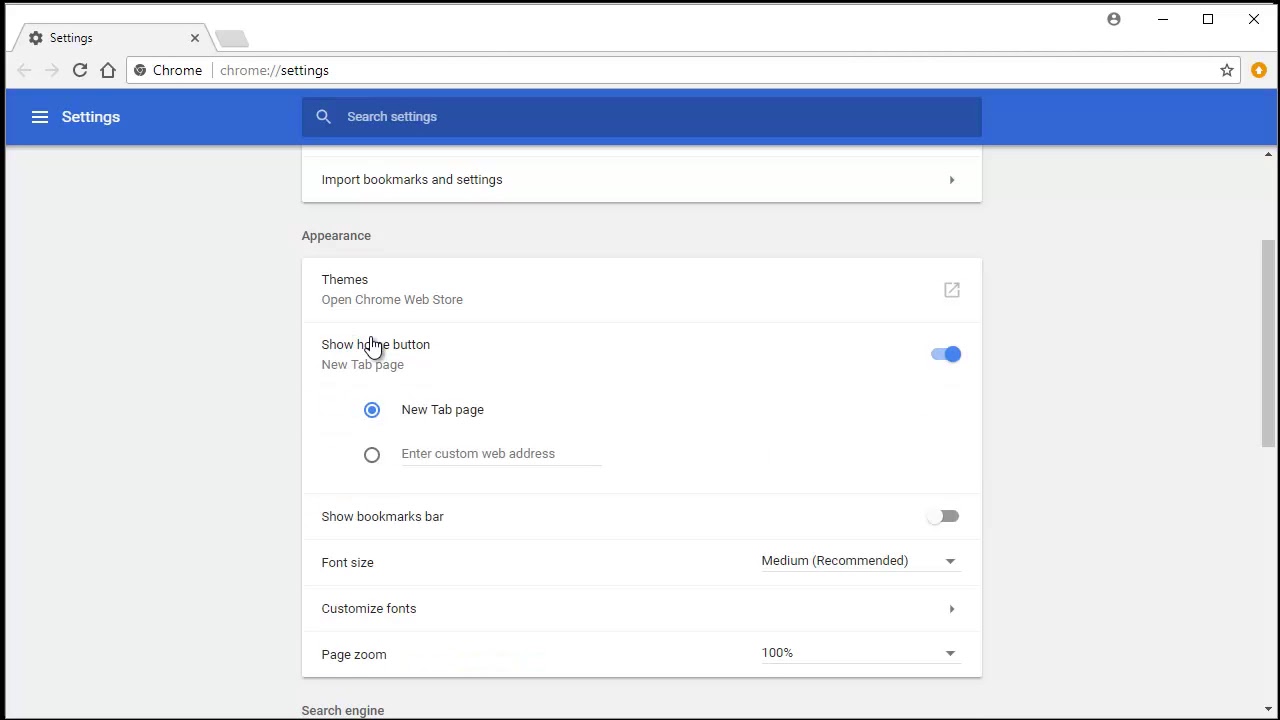Expand Customize fonts arrow
Viewport: 1280px width, 720px height.
(952, 608)
